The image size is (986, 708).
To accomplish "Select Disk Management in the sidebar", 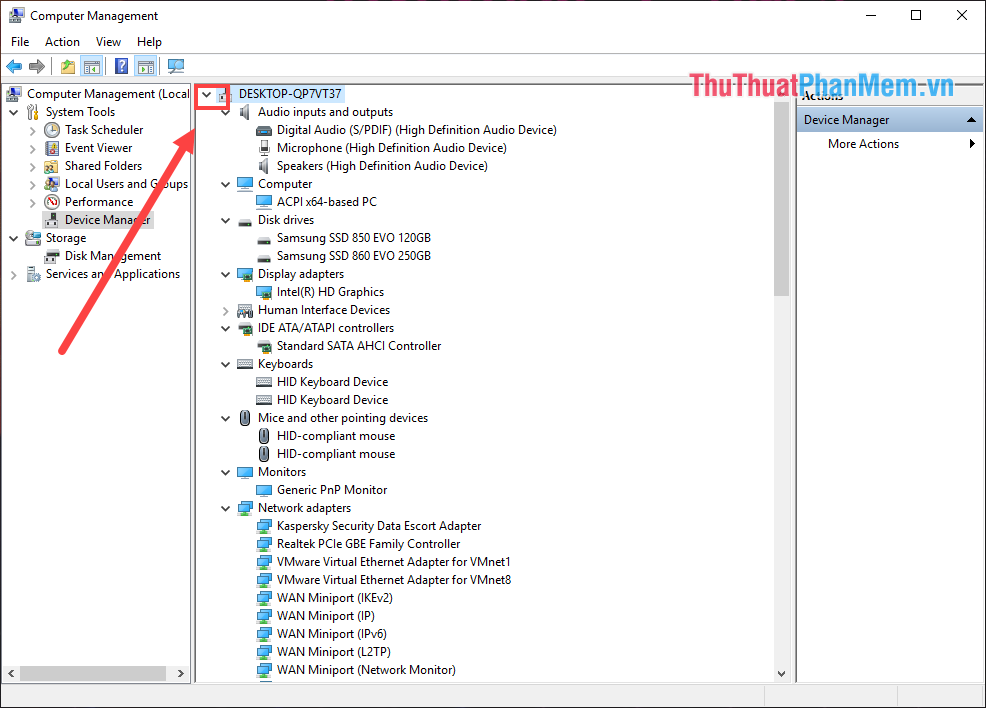I will coord(106,255).
